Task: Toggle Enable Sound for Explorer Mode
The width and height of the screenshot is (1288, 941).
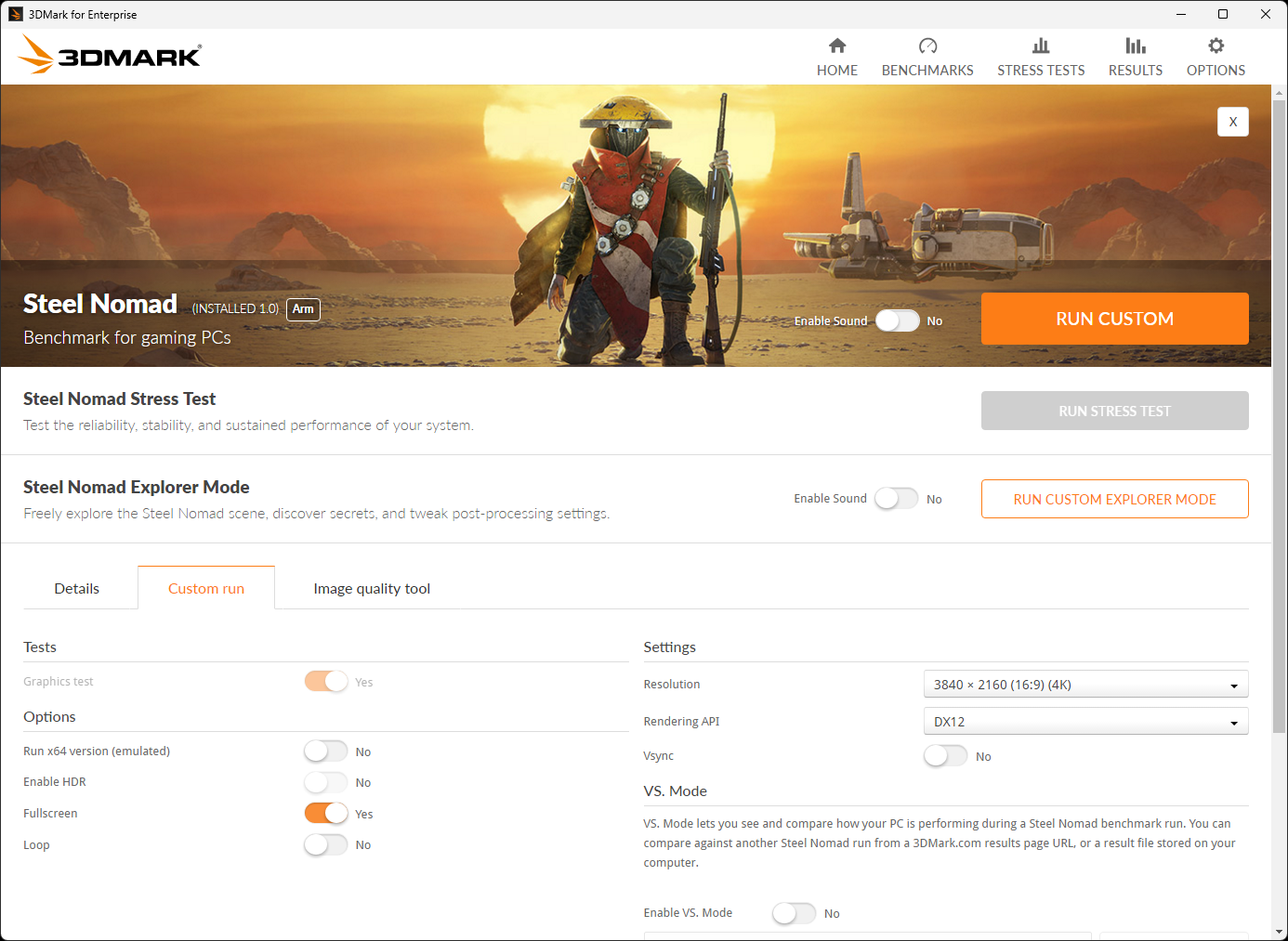Action: [x=897, y=499]
